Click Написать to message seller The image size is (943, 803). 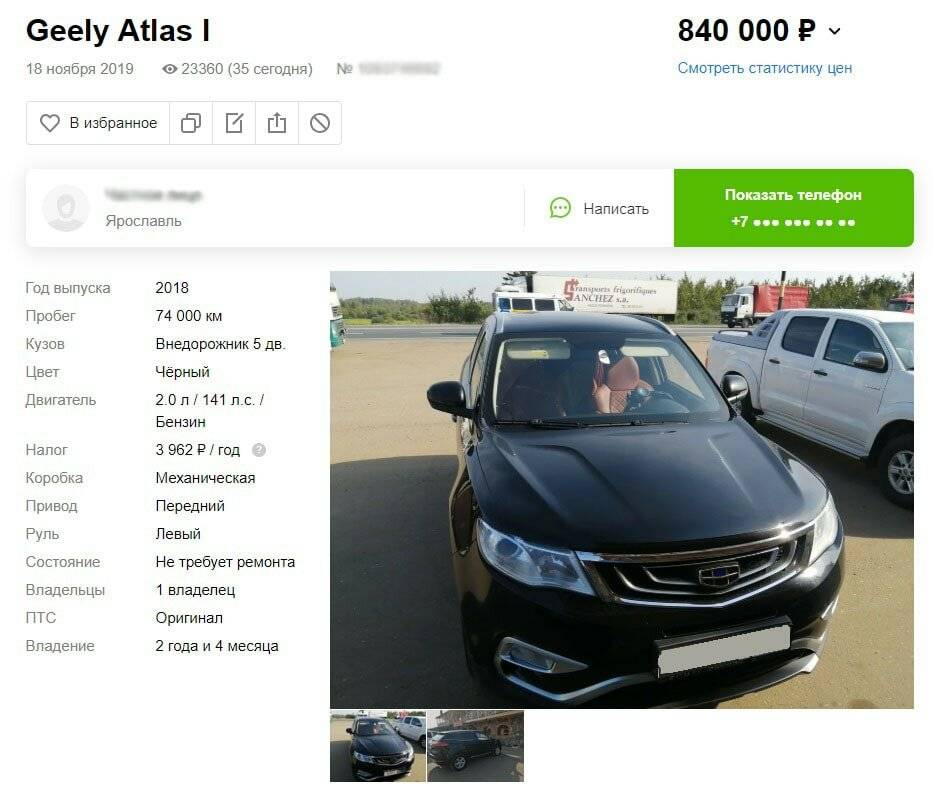[616, 209]
